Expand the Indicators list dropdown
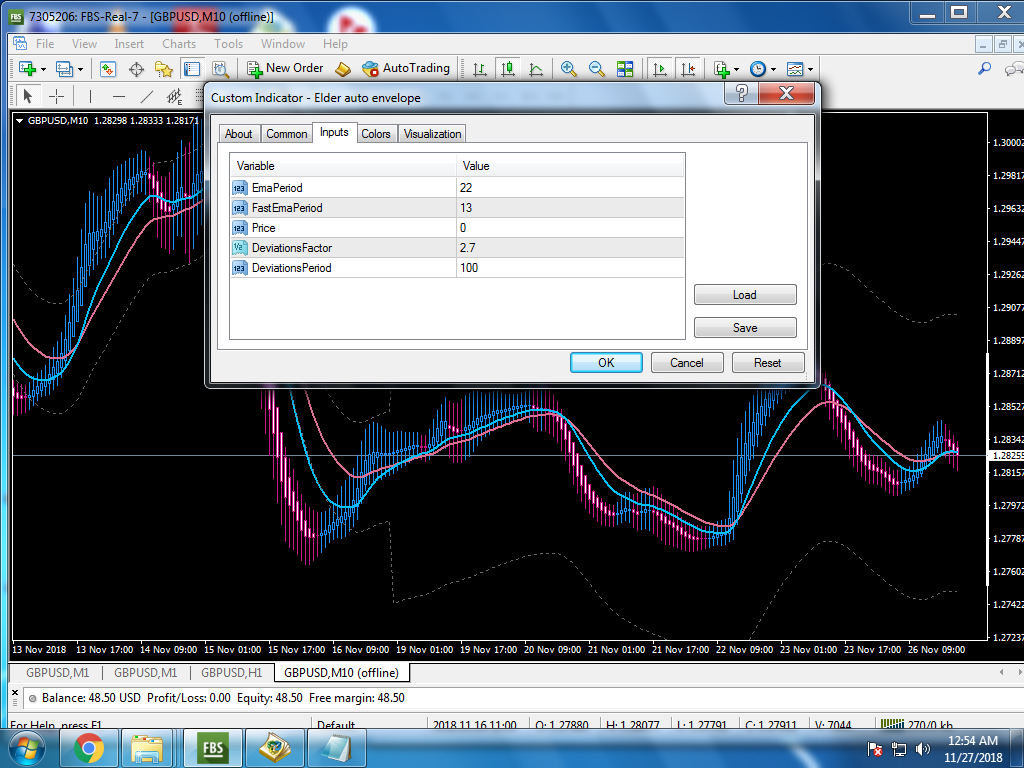Image resolution: width=1024 pixels, height=768 pixels. [736, 68]
